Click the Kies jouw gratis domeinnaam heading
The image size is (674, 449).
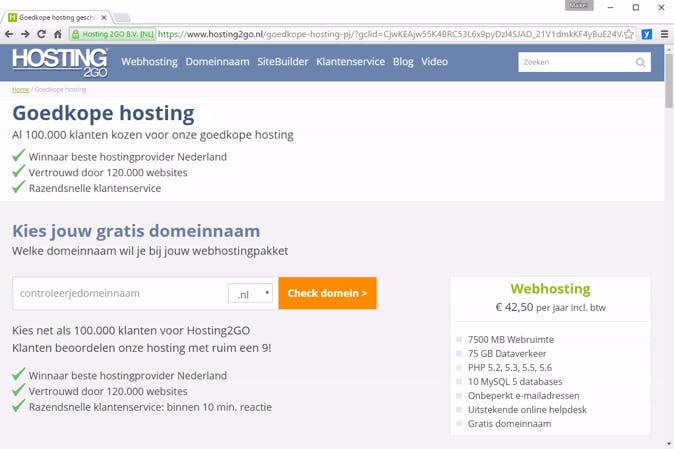[x=136, y=231]
